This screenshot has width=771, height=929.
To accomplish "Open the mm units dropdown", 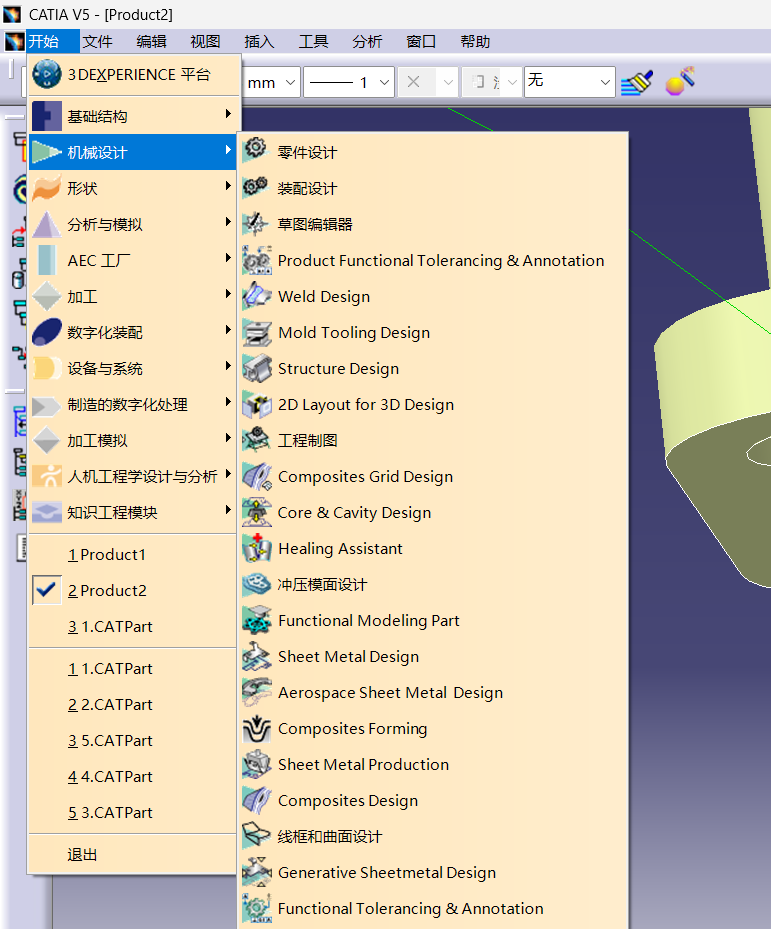I will click(270, 82).
